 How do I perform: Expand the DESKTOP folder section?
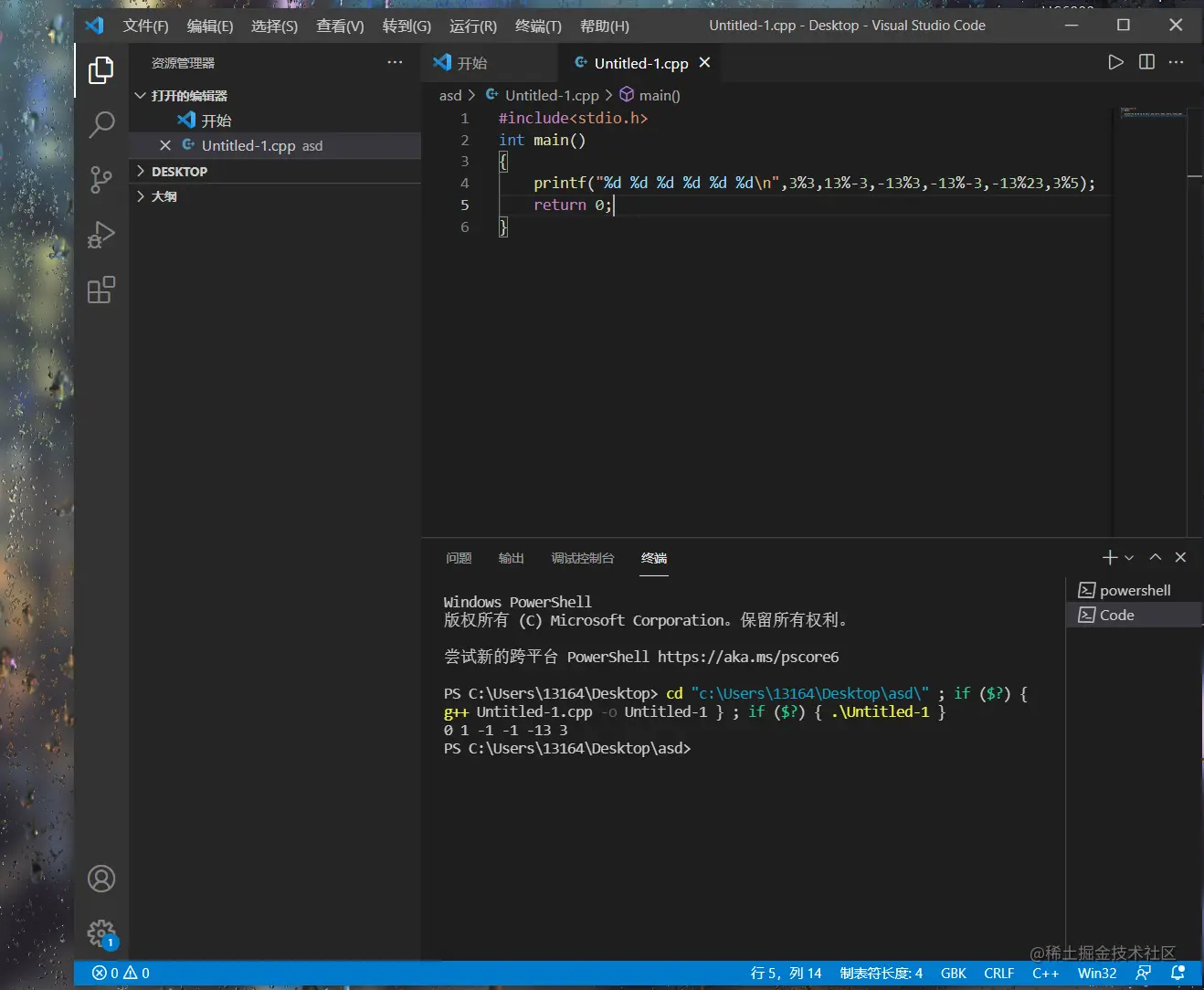(x=275, y=171)
